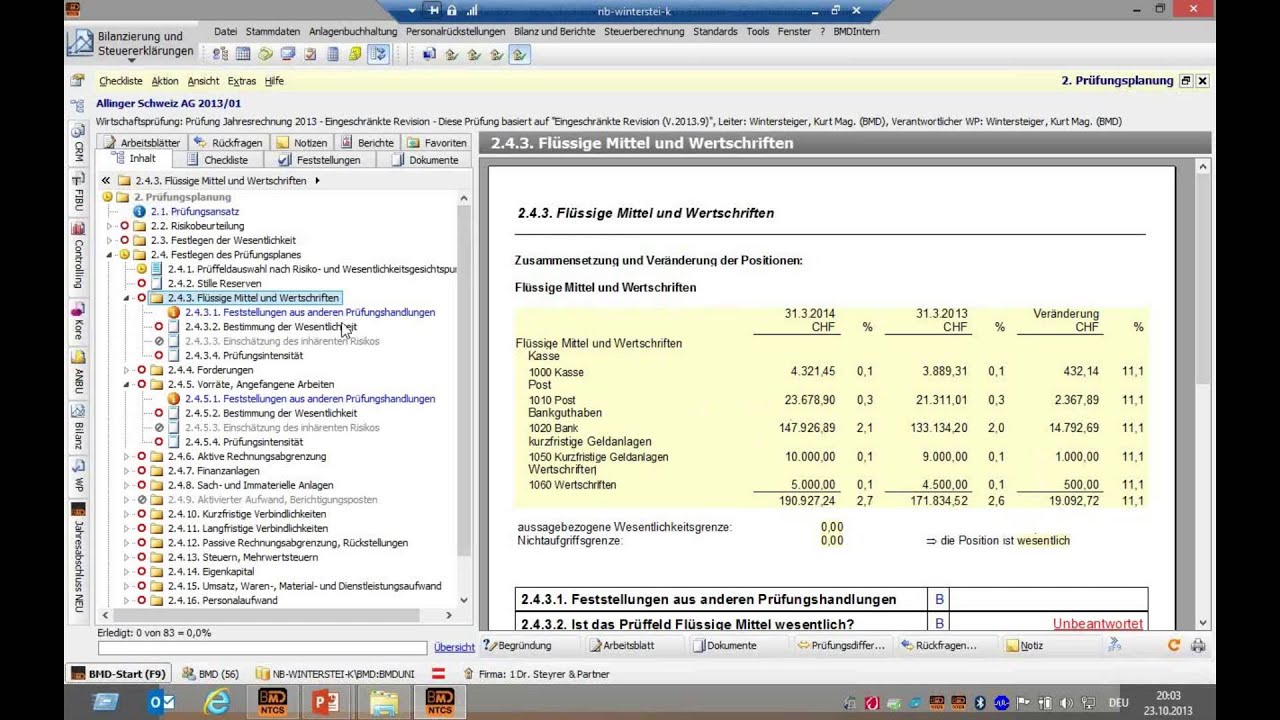Image resolution: width=1280 pixels, height=720 pixels.
Task: Click the Übersicht link
Action: click(454, 647)
